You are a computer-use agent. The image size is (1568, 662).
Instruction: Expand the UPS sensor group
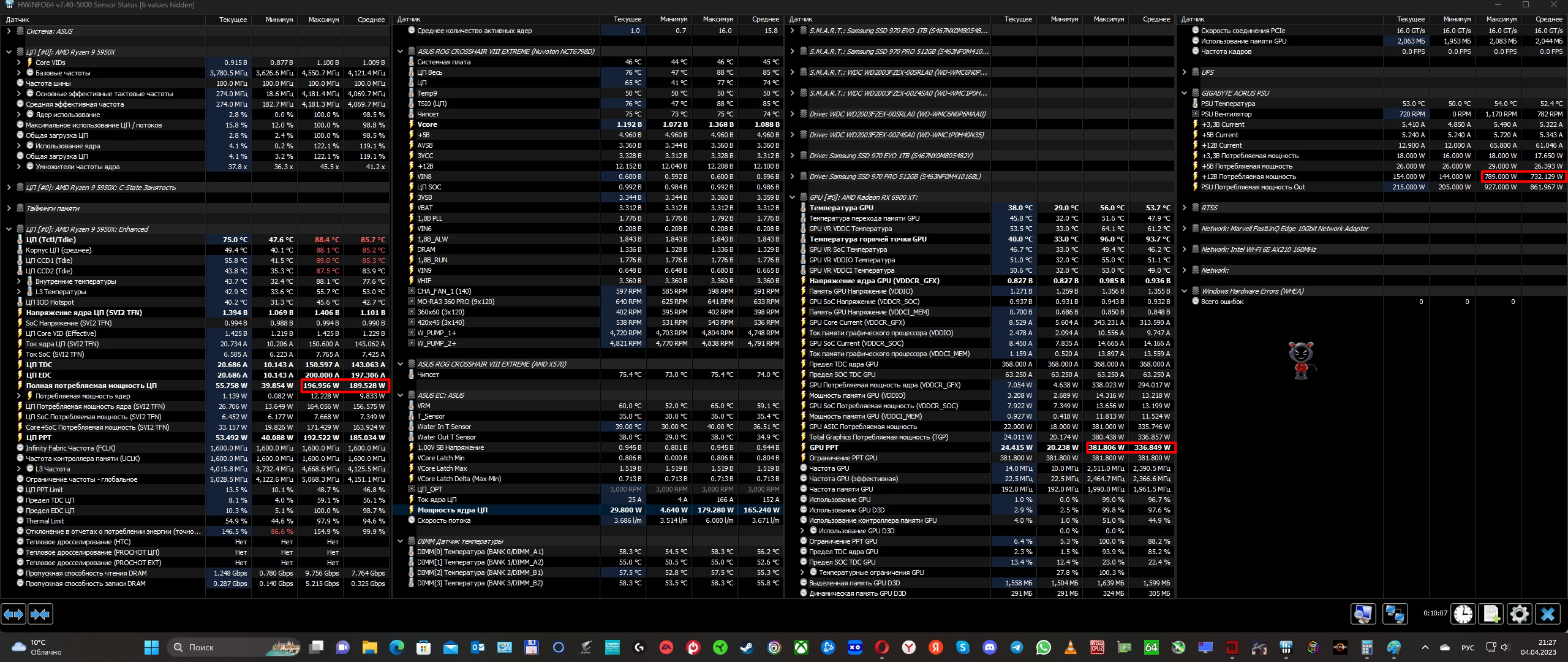[x=1184, y=72]
